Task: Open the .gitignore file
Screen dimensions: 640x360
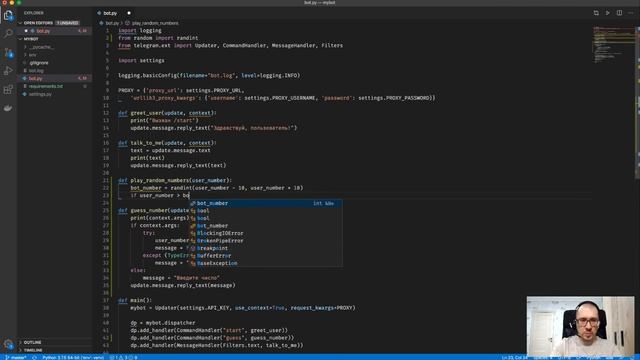Action: [39, 63]
